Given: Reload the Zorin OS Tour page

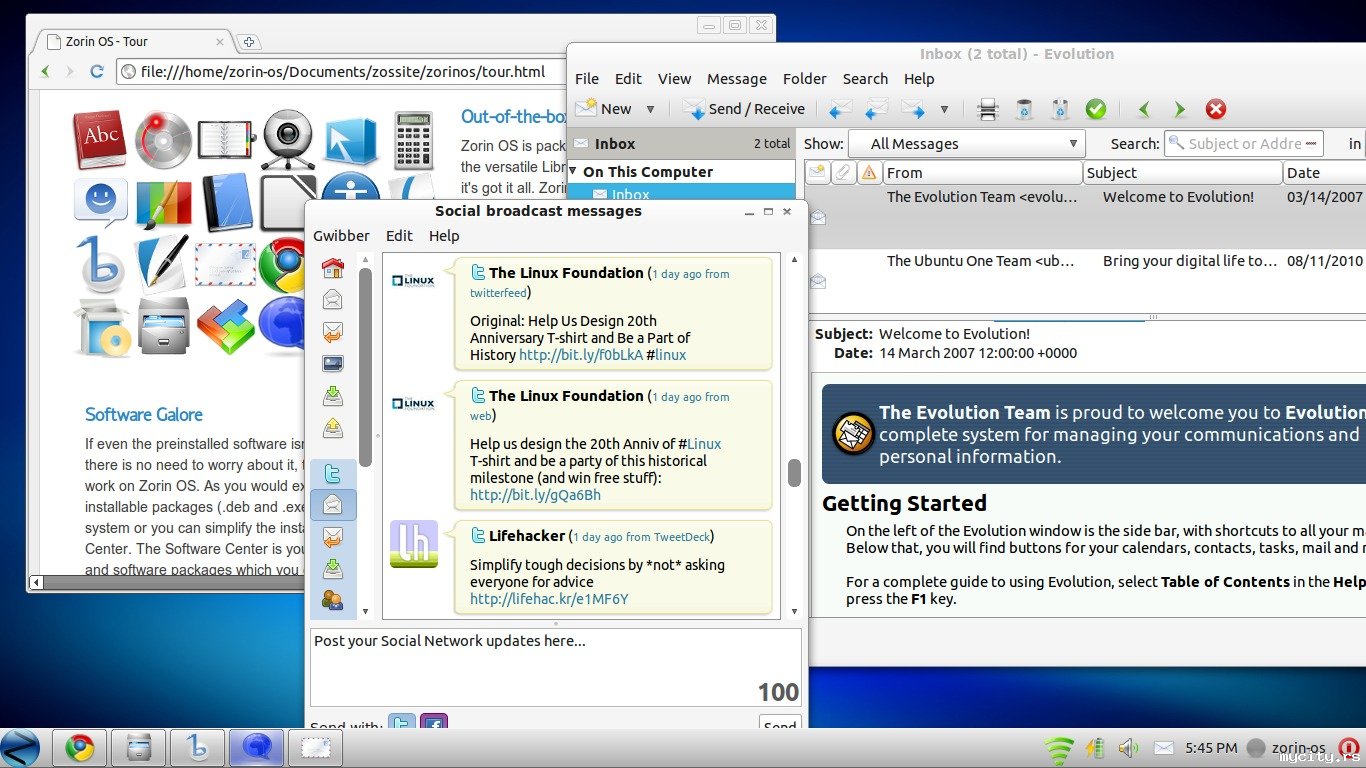Looking at the screenshot, I should pyautogui.click(x=97, y=71).
